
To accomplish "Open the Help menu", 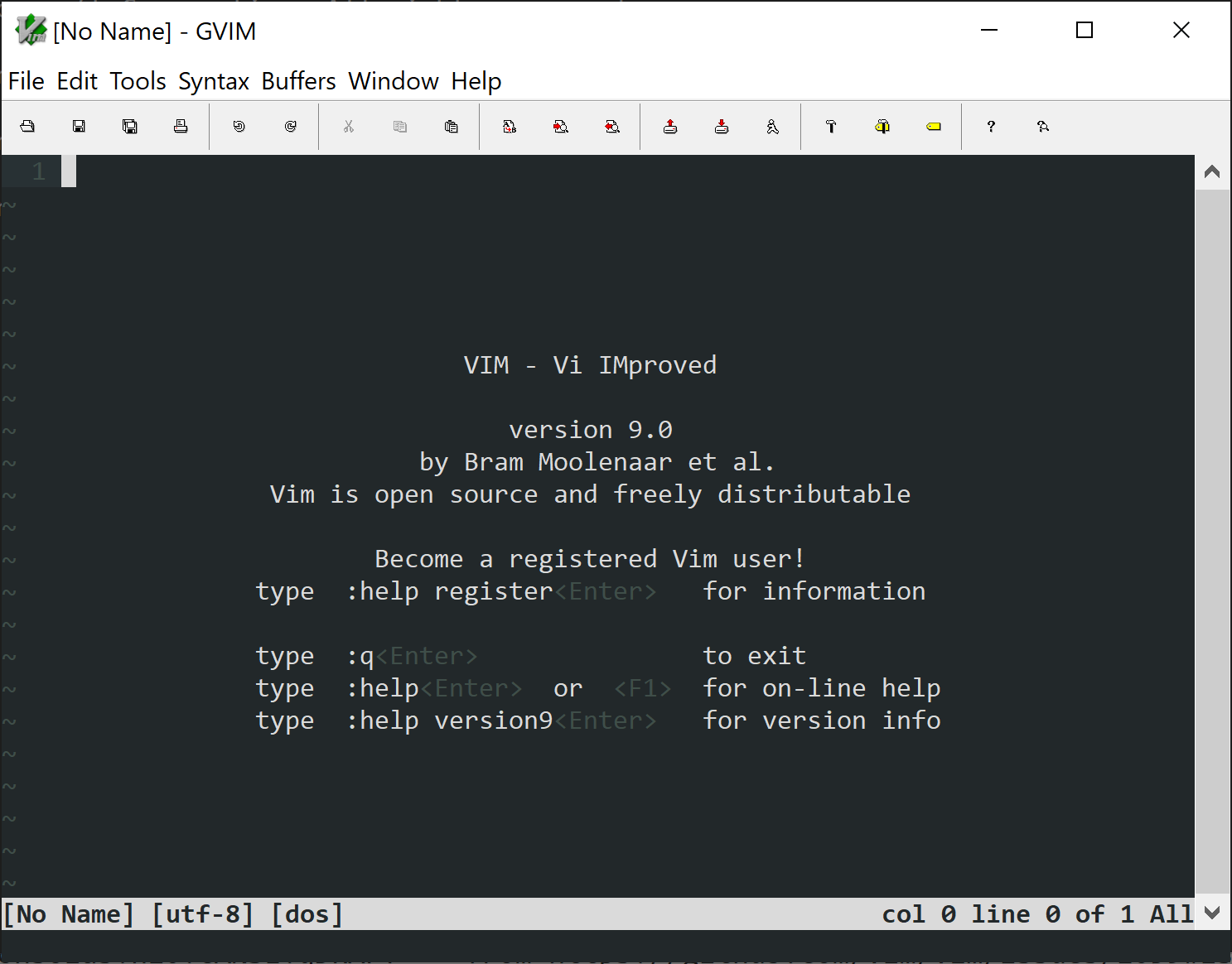I will click(x=476, y=81).
